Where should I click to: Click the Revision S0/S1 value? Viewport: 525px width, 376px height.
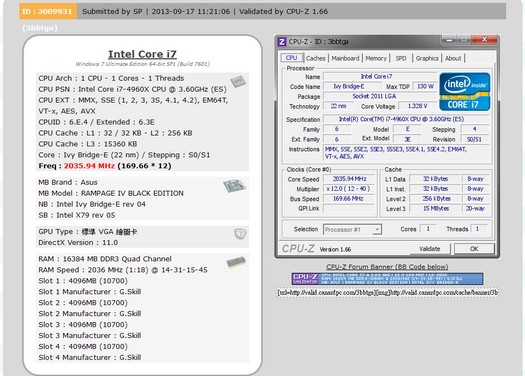click(x=475, y=139)
